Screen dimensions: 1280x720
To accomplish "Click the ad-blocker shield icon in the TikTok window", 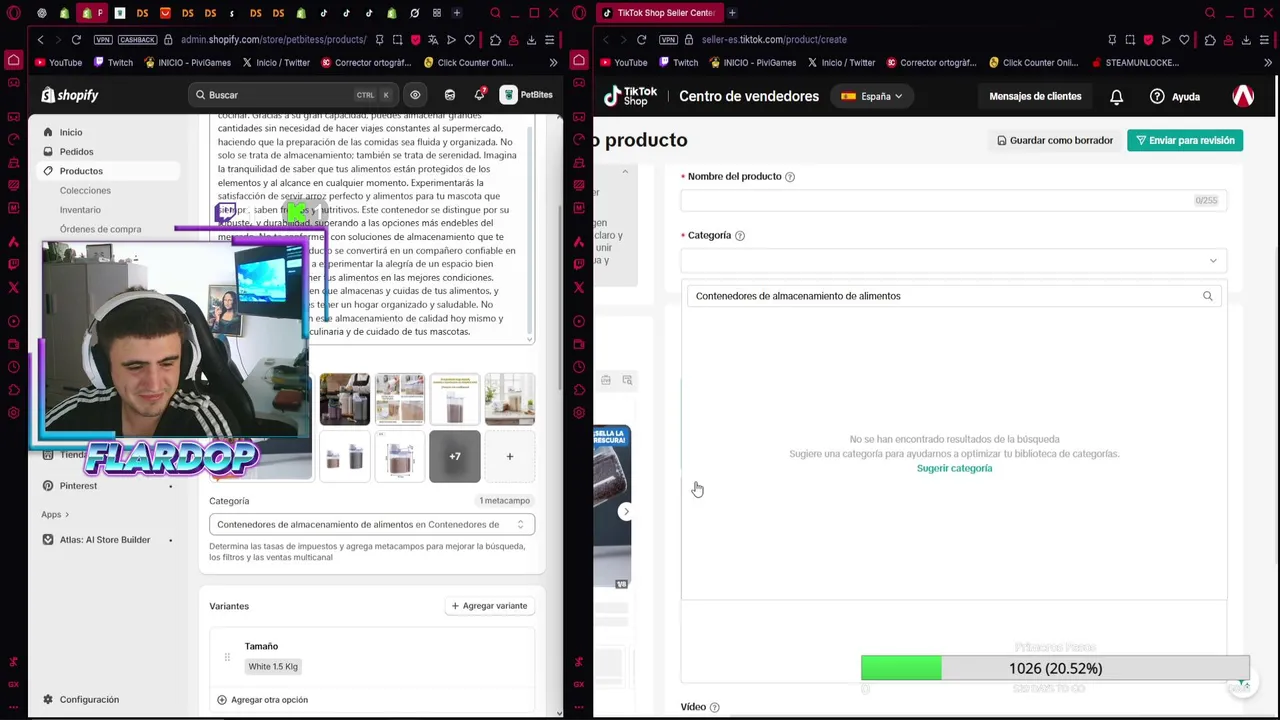I will (x=1148, y=40).
